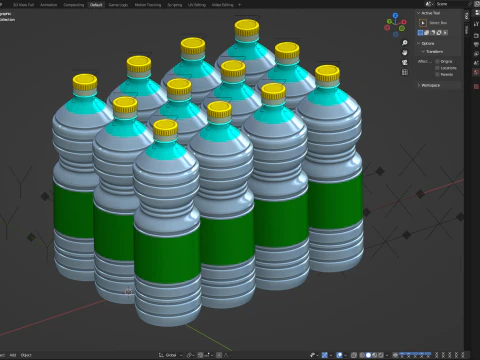Collapse the Active Tool panel
The width and height of the screenshot is (480, 360).
pos(419,13)
